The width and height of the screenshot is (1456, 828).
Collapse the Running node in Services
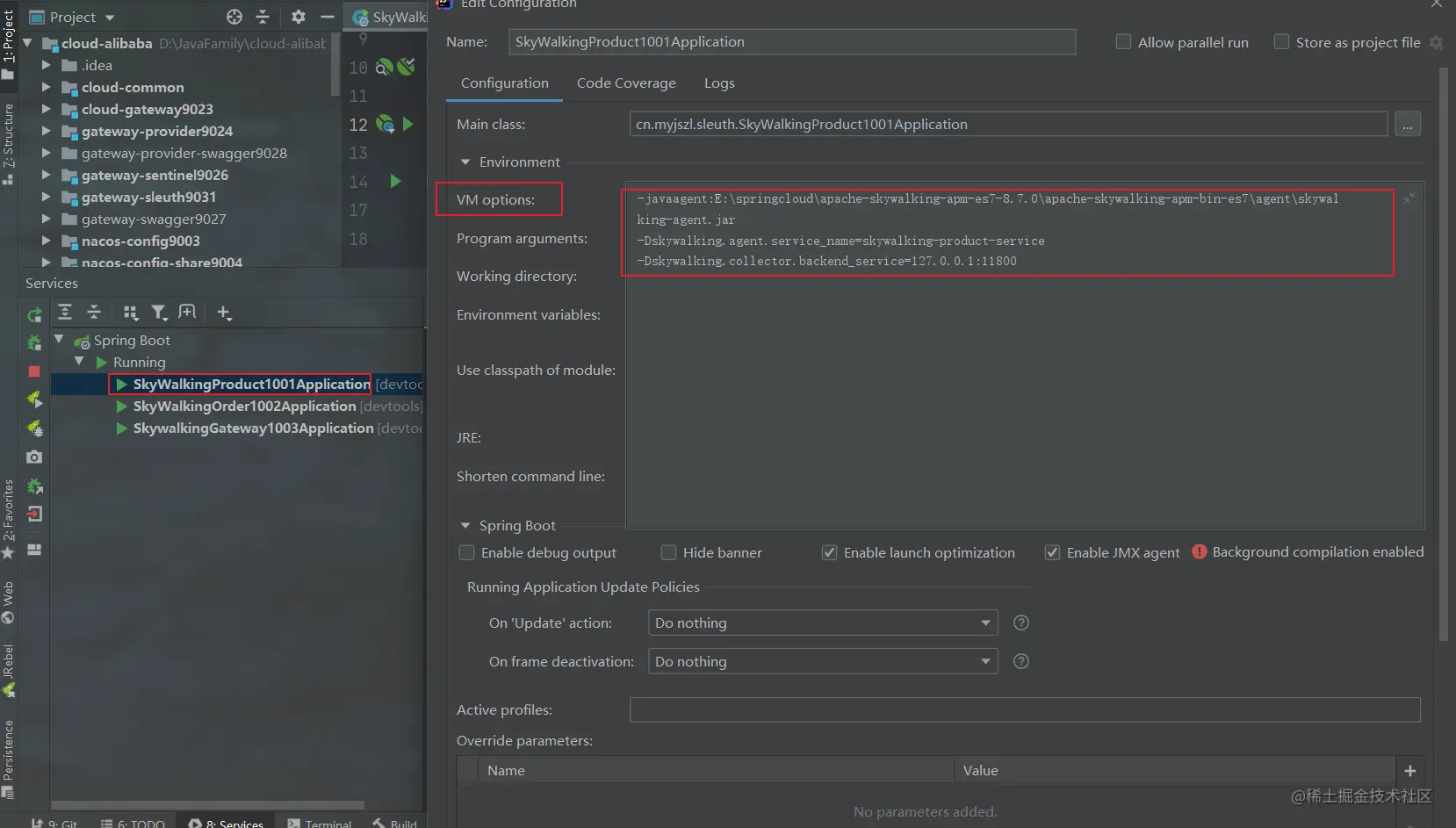(79, 361)
